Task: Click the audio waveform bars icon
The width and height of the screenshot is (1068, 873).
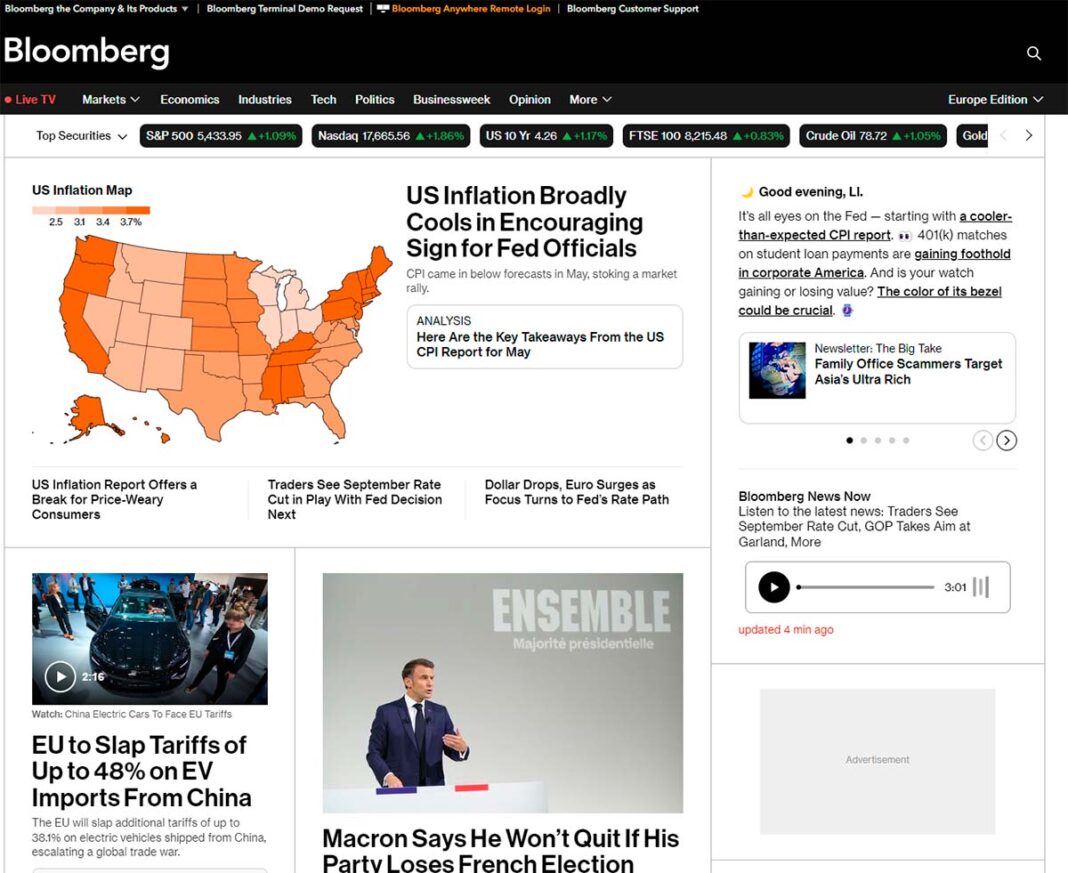Action: (981, 587)
